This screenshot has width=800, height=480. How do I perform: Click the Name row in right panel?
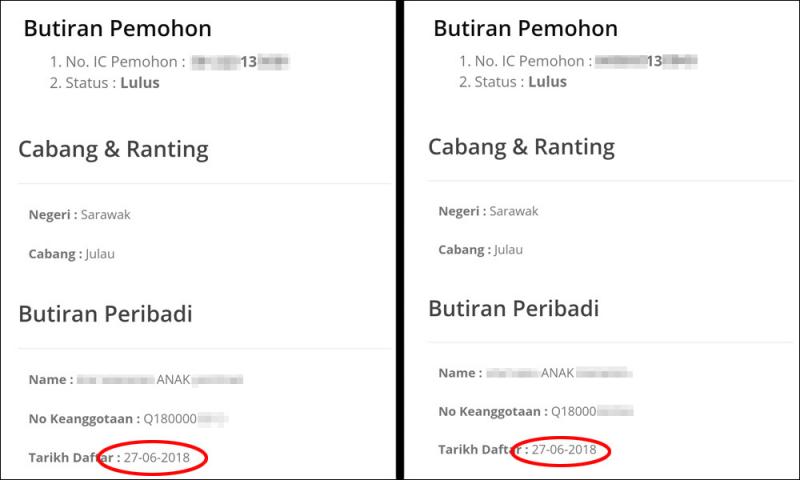535,373
